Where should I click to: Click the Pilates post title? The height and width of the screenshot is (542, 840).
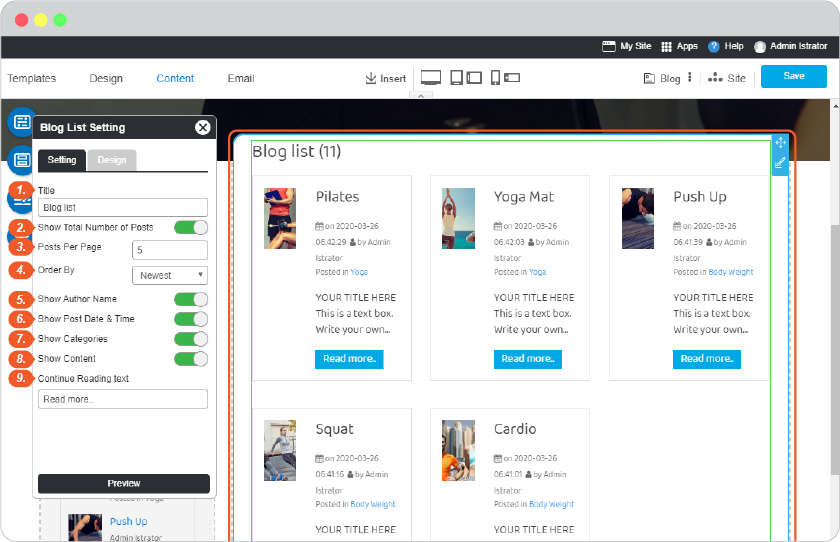point(338,197)
